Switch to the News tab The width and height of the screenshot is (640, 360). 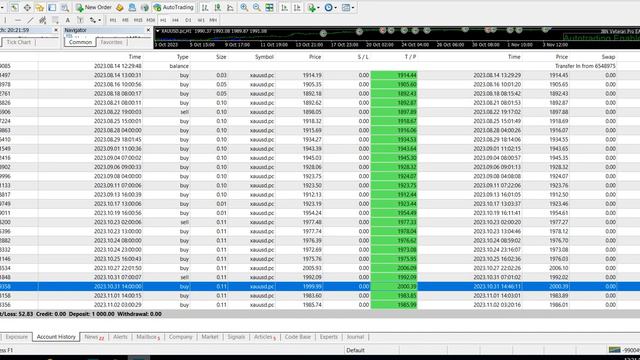(93, 337)
